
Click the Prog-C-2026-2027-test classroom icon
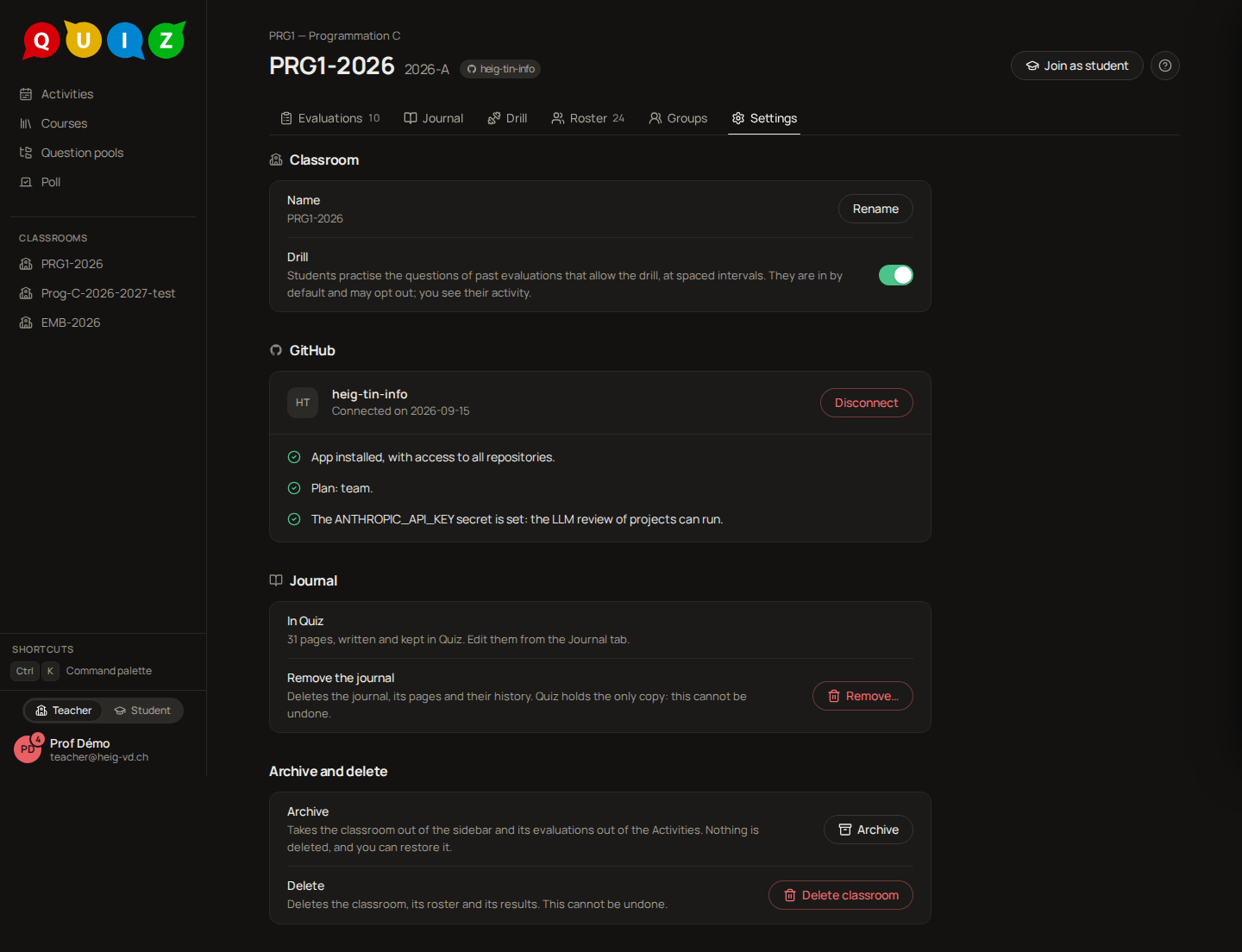click(26, 293)
